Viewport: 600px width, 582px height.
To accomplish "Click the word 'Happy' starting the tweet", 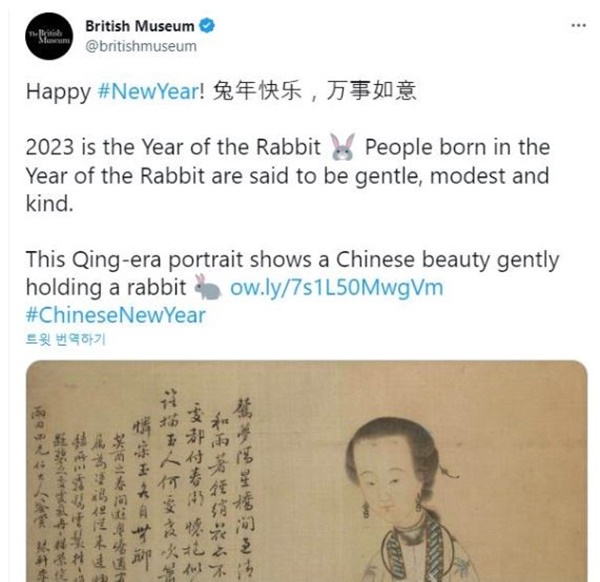I will click(58, 92).
